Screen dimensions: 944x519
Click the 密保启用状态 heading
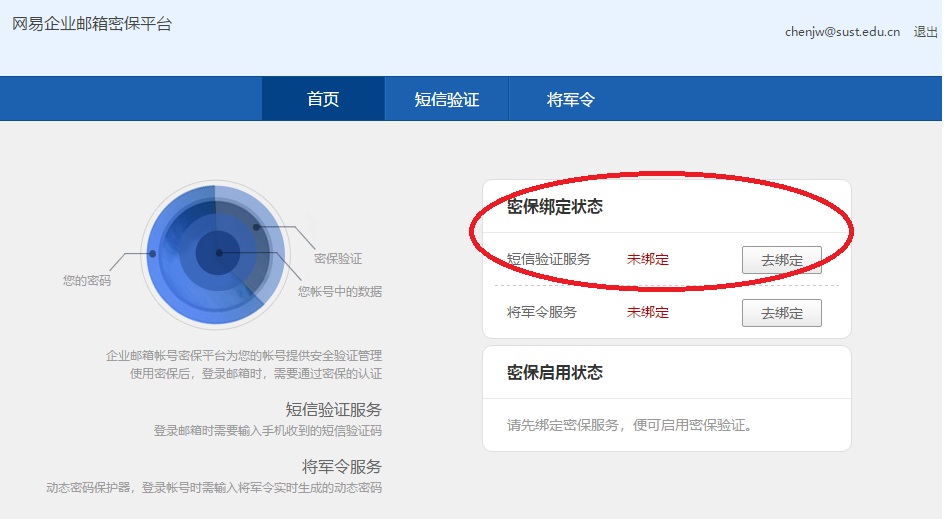click(x=554, y=373)
